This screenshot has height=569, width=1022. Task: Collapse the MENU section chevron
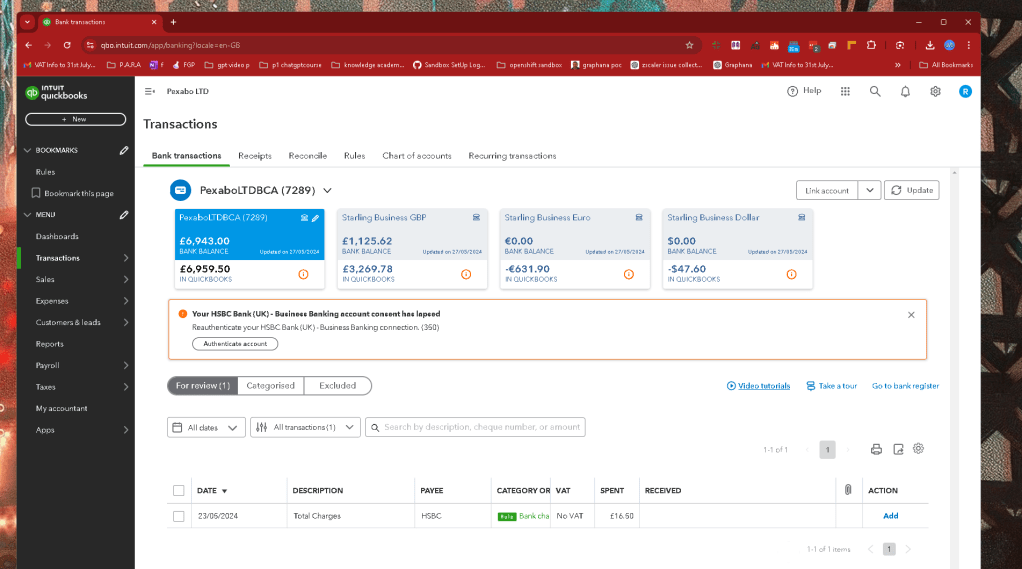(x=27, y=214)
